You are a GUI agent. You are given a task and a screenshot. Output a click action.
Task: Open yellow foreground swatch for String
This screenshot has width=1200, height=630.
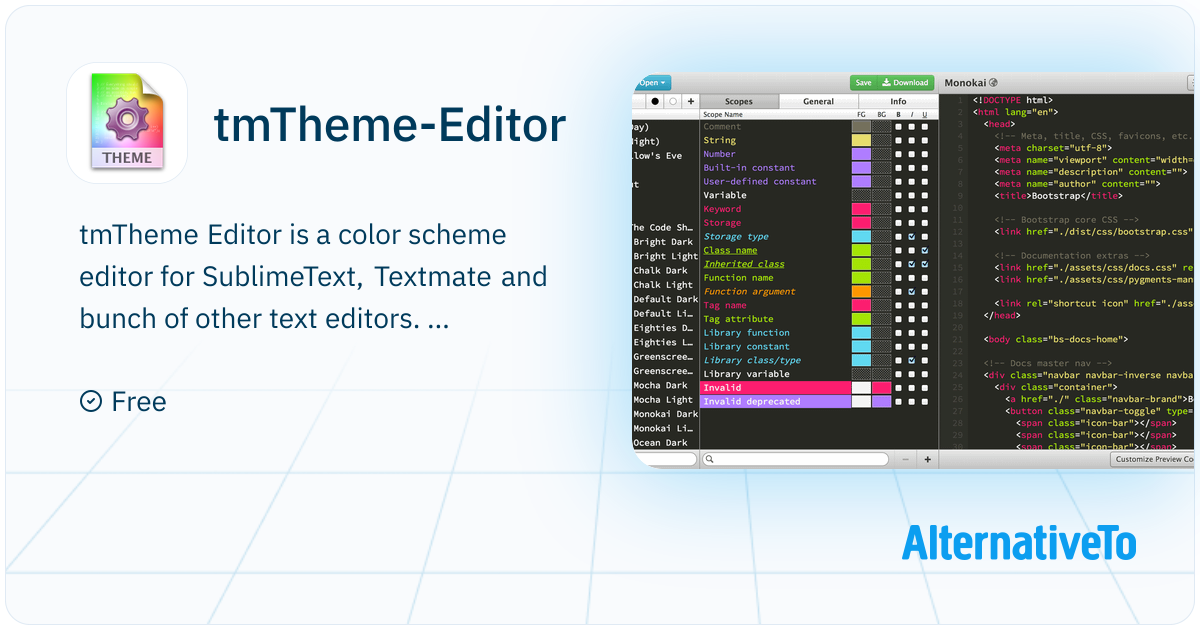861,141
